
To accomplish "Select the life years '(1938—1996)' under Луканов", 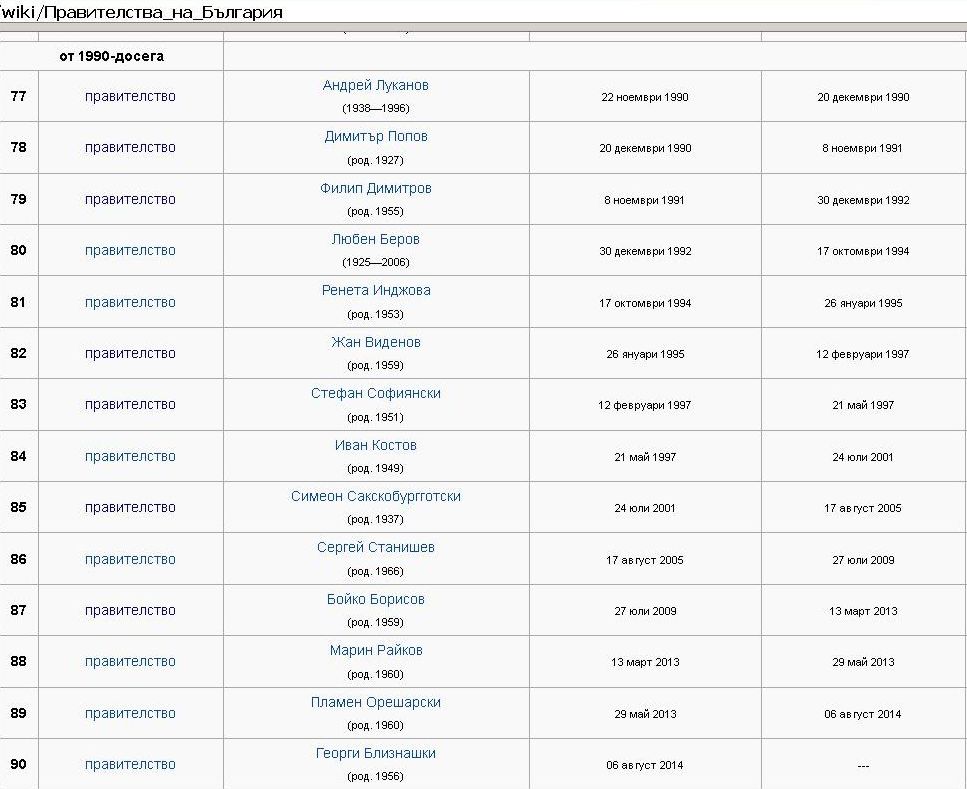I will (376, 109).
